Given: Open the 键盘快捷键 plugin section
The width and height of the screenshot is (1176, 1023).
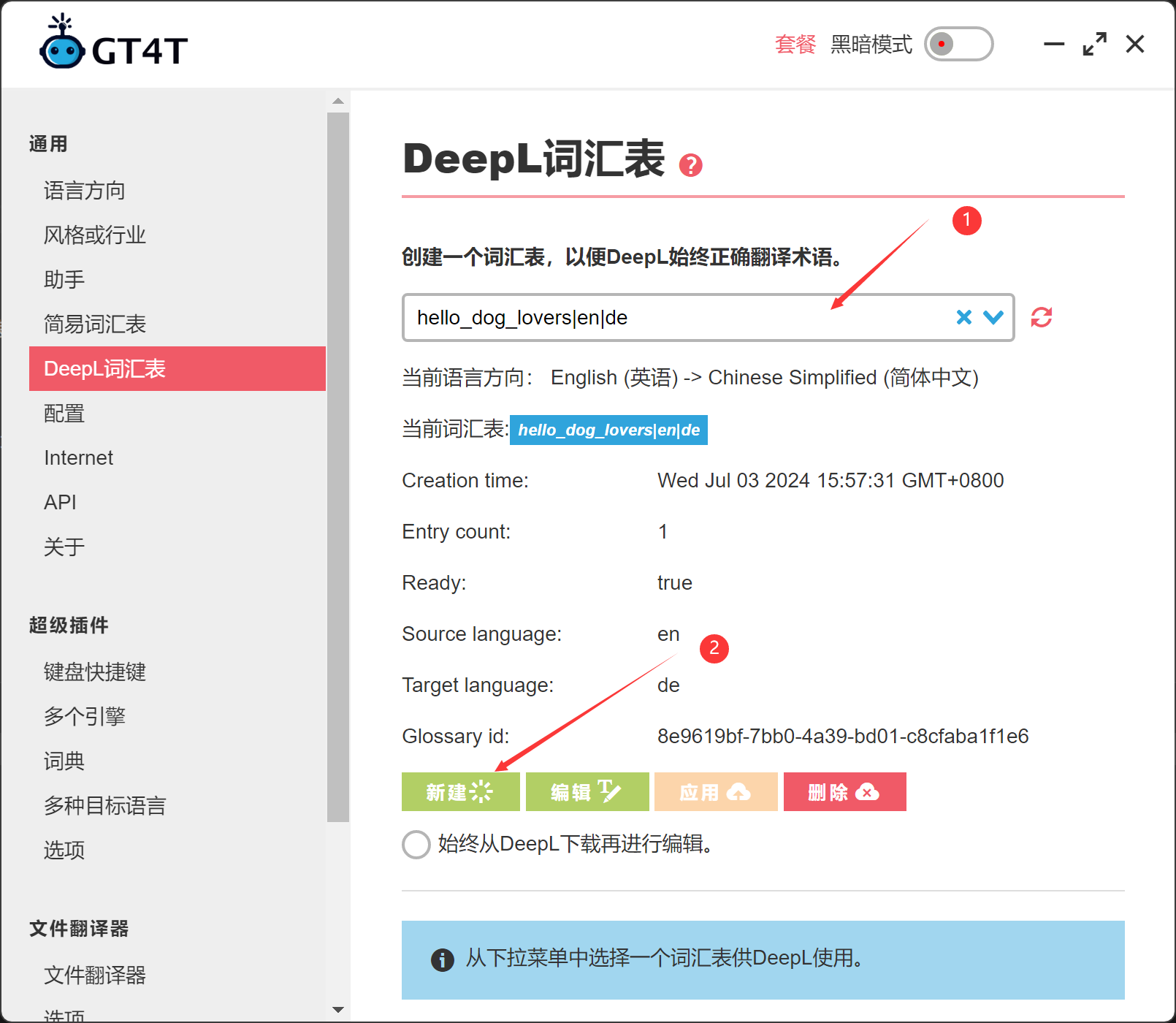Looking at the screenshot, I should [x=94, y=672].
